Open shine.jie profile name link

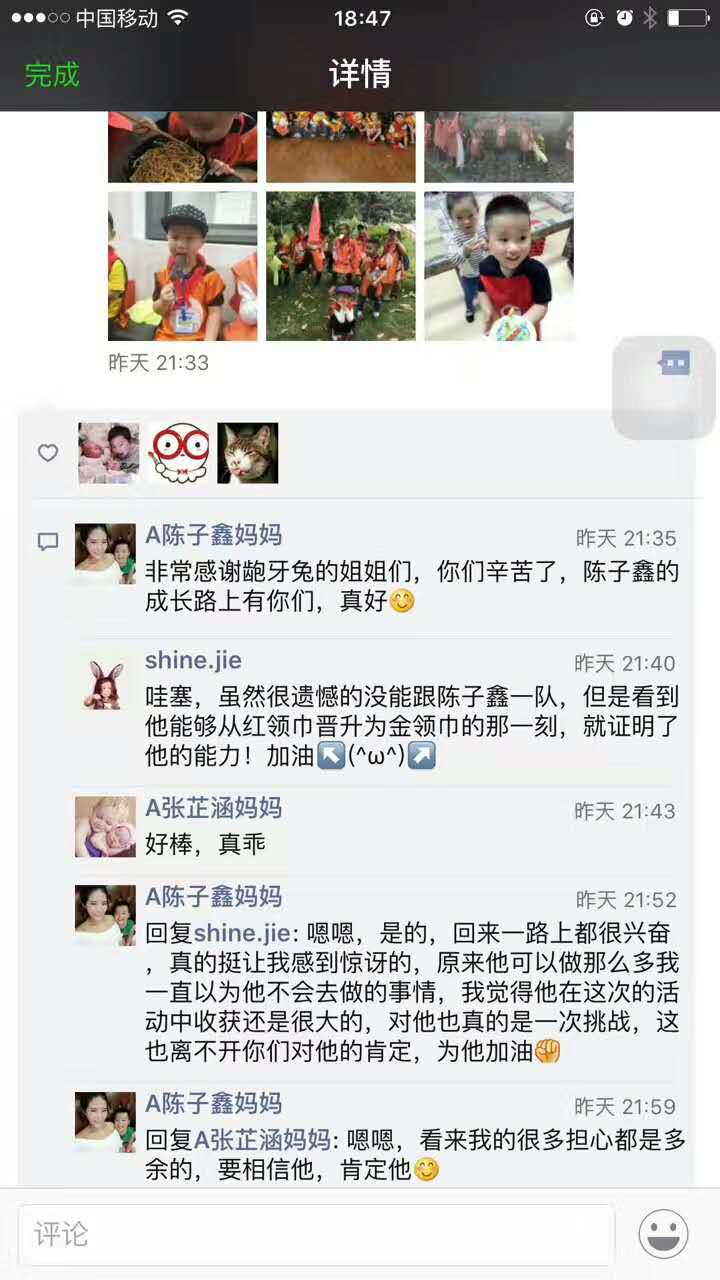193,660
